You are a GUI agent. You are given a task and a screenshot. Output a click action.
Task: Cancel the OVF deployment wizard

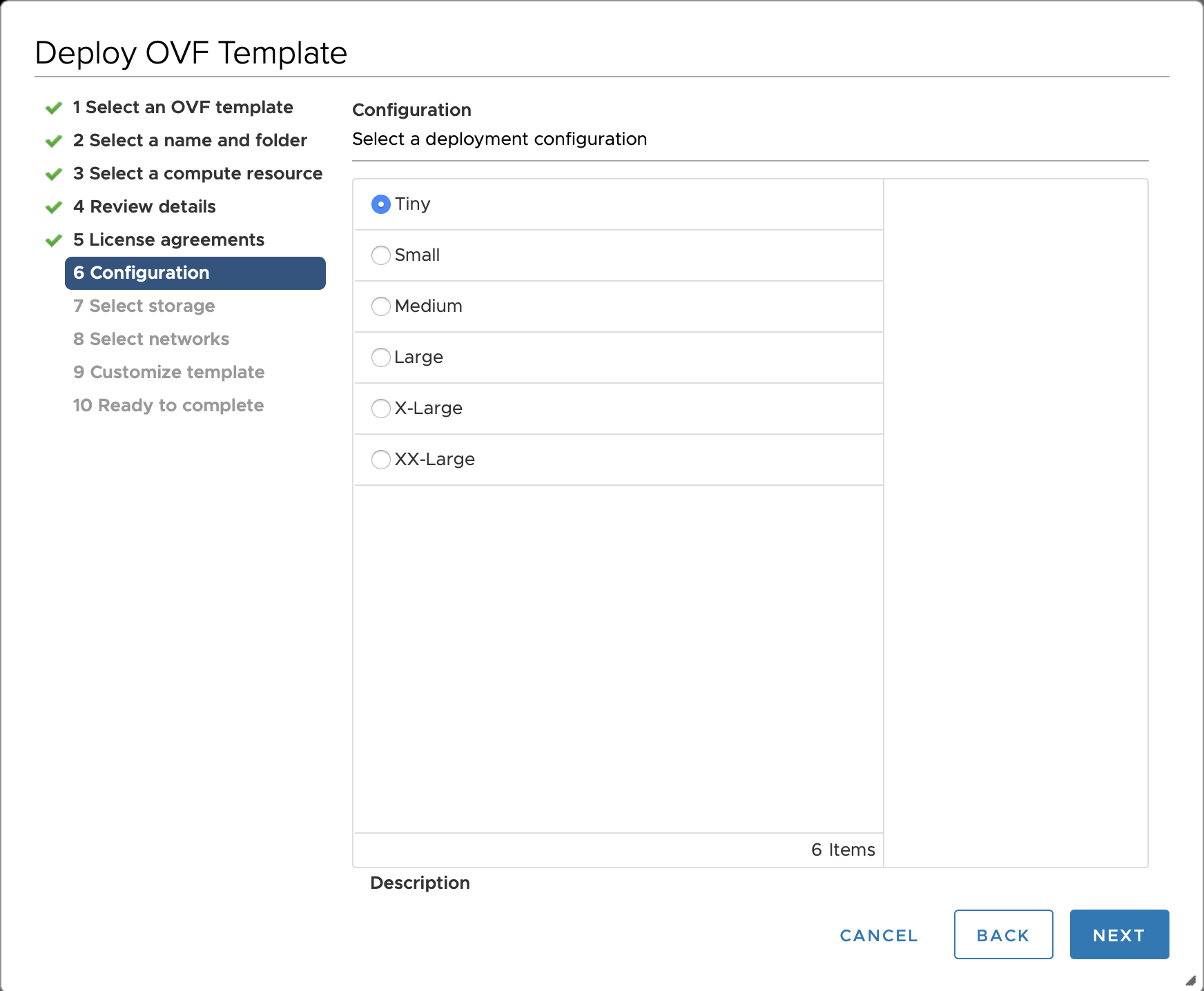(879, 935)
